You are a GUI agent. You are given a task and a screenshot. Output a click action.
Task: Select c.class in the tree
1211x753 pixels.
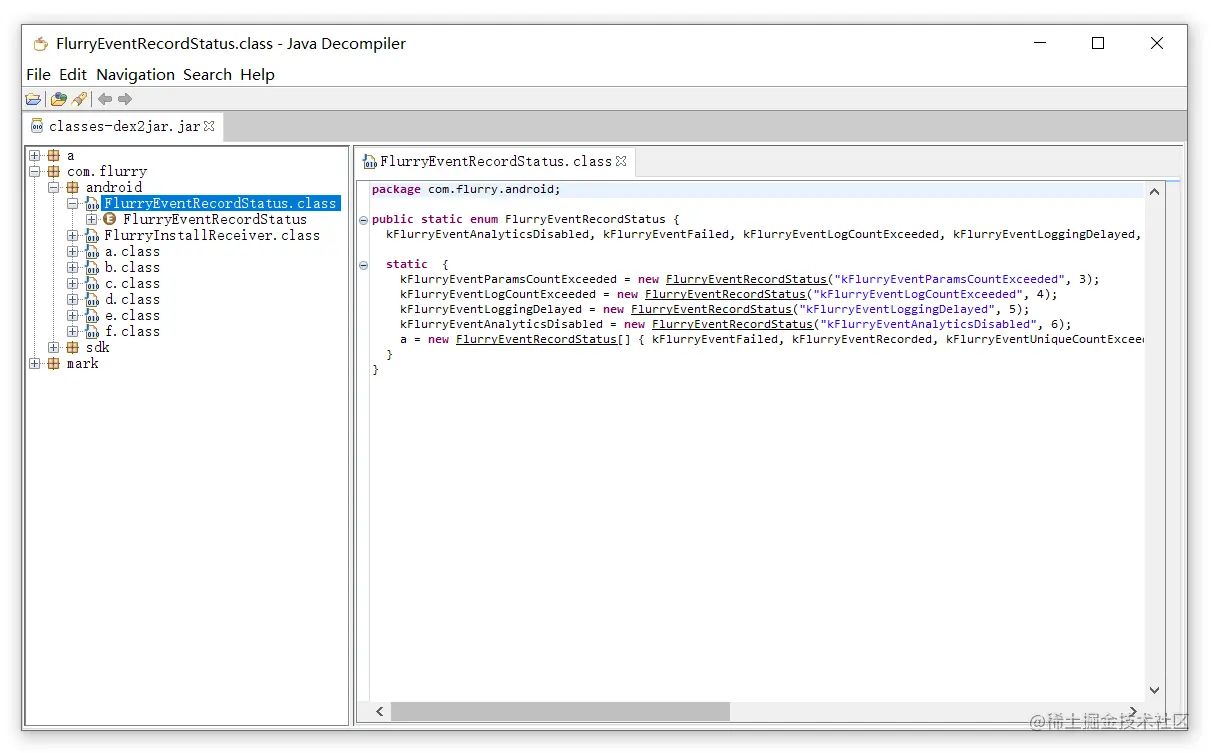coord(132,284)
